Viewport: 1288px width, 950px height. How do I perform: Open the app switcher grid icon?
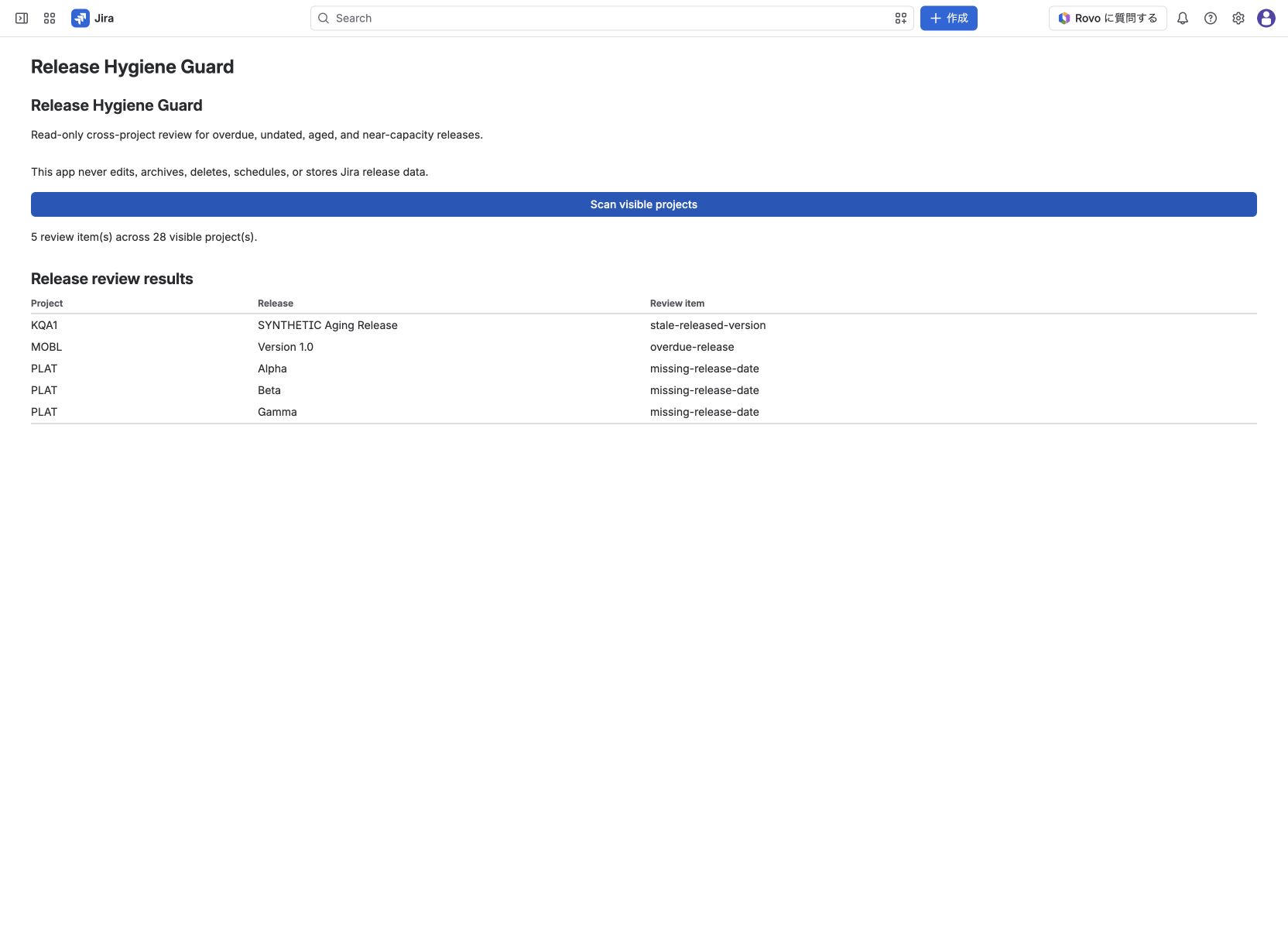tap(50, 18)
